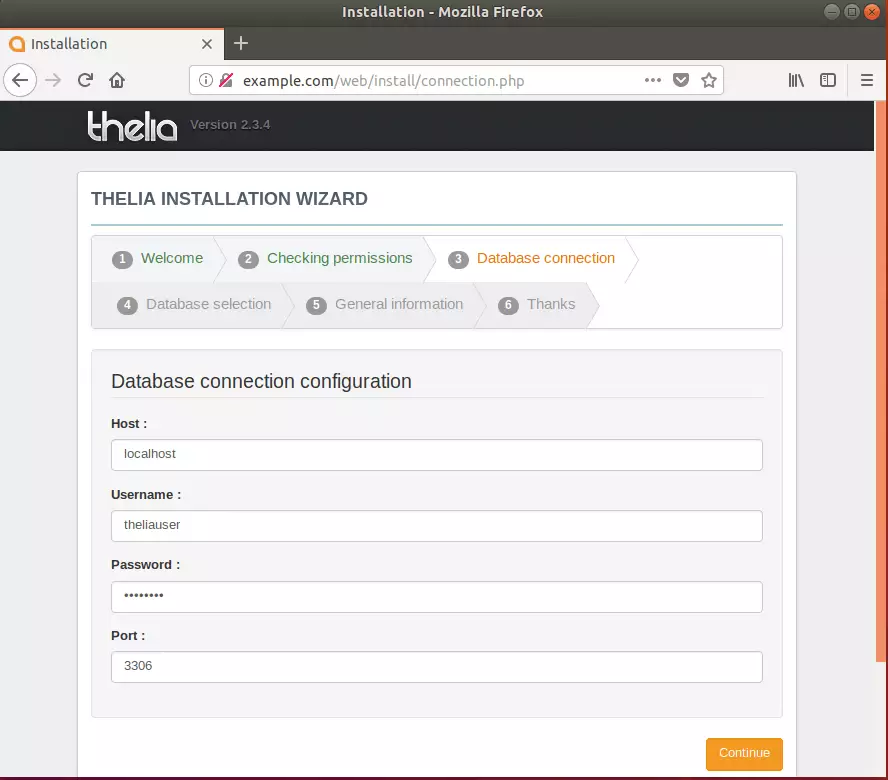
Task: Select step 5 General information
Action: pyautogui.click(x=385, y=305)
